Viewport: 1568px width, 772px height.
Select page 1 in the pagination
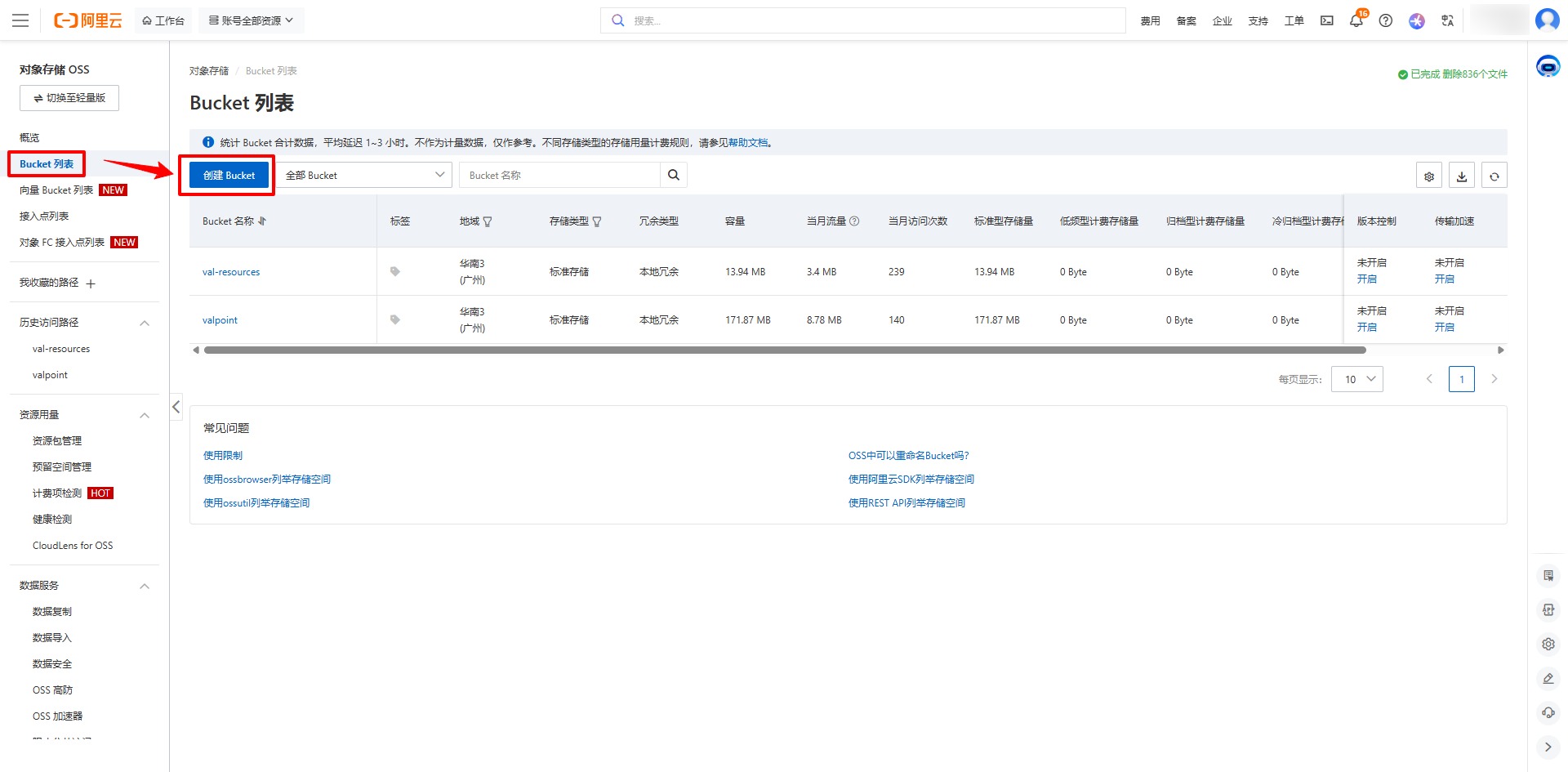pos(1462,379)
